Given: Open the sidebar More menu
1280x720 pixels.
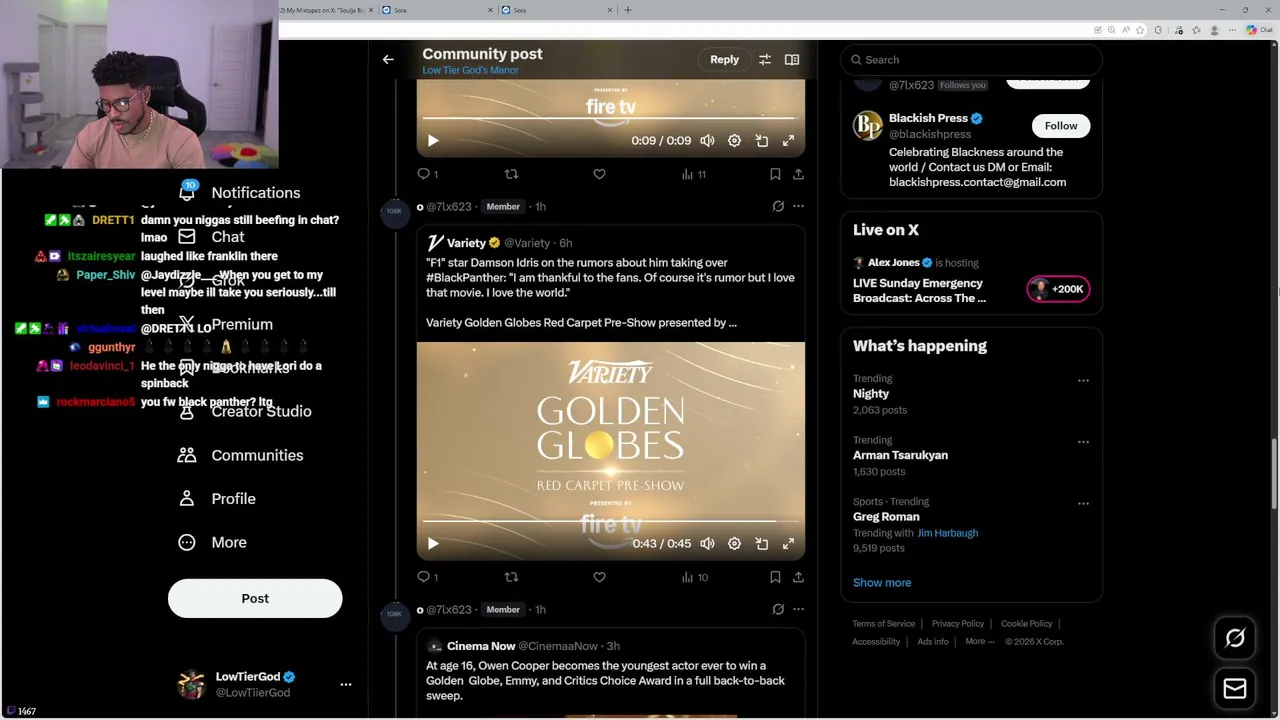Looking at the screenshot, I should coord(212,542).
